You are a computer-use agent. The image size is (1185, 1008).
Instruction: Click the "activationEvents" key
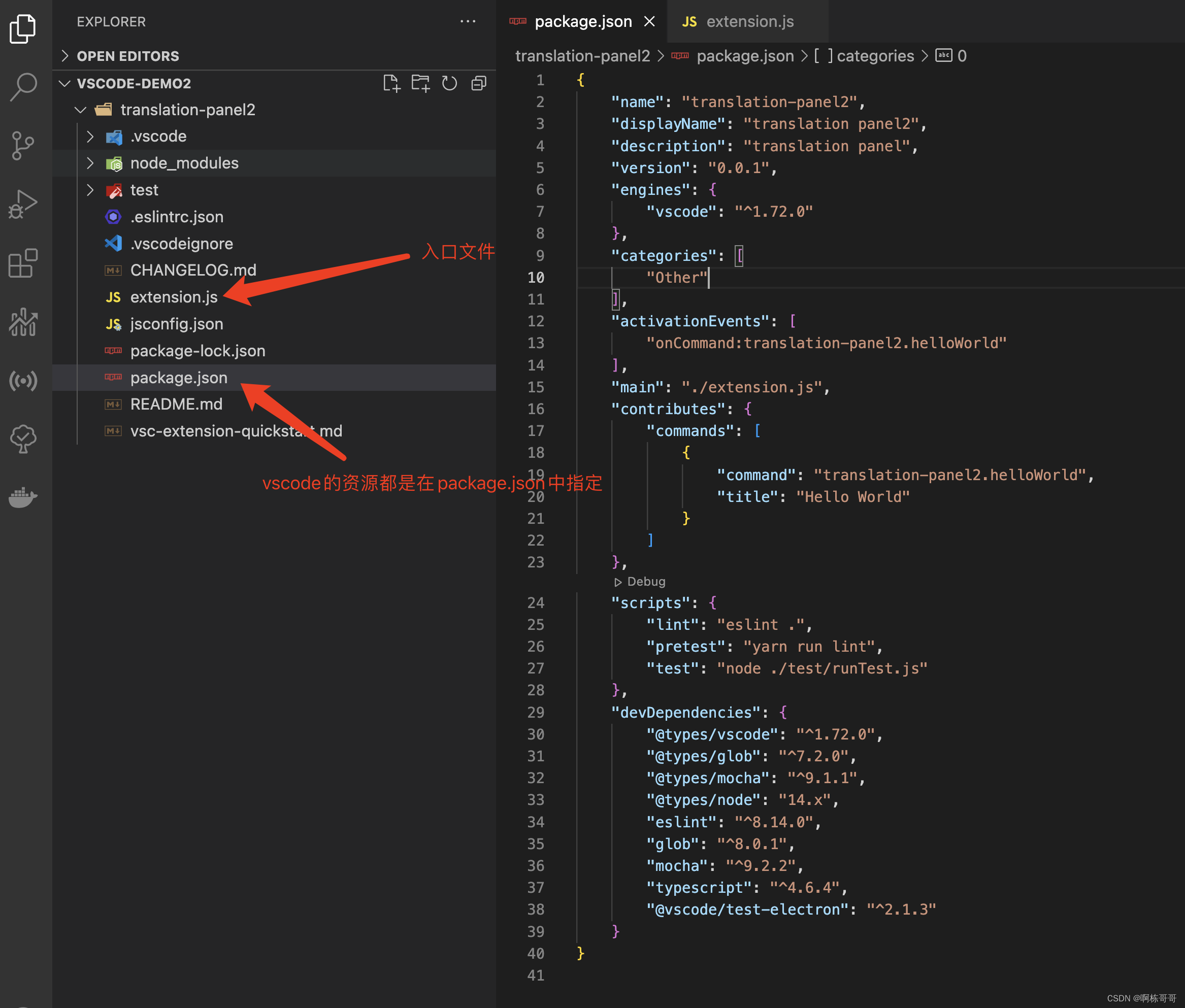(690, 321)
